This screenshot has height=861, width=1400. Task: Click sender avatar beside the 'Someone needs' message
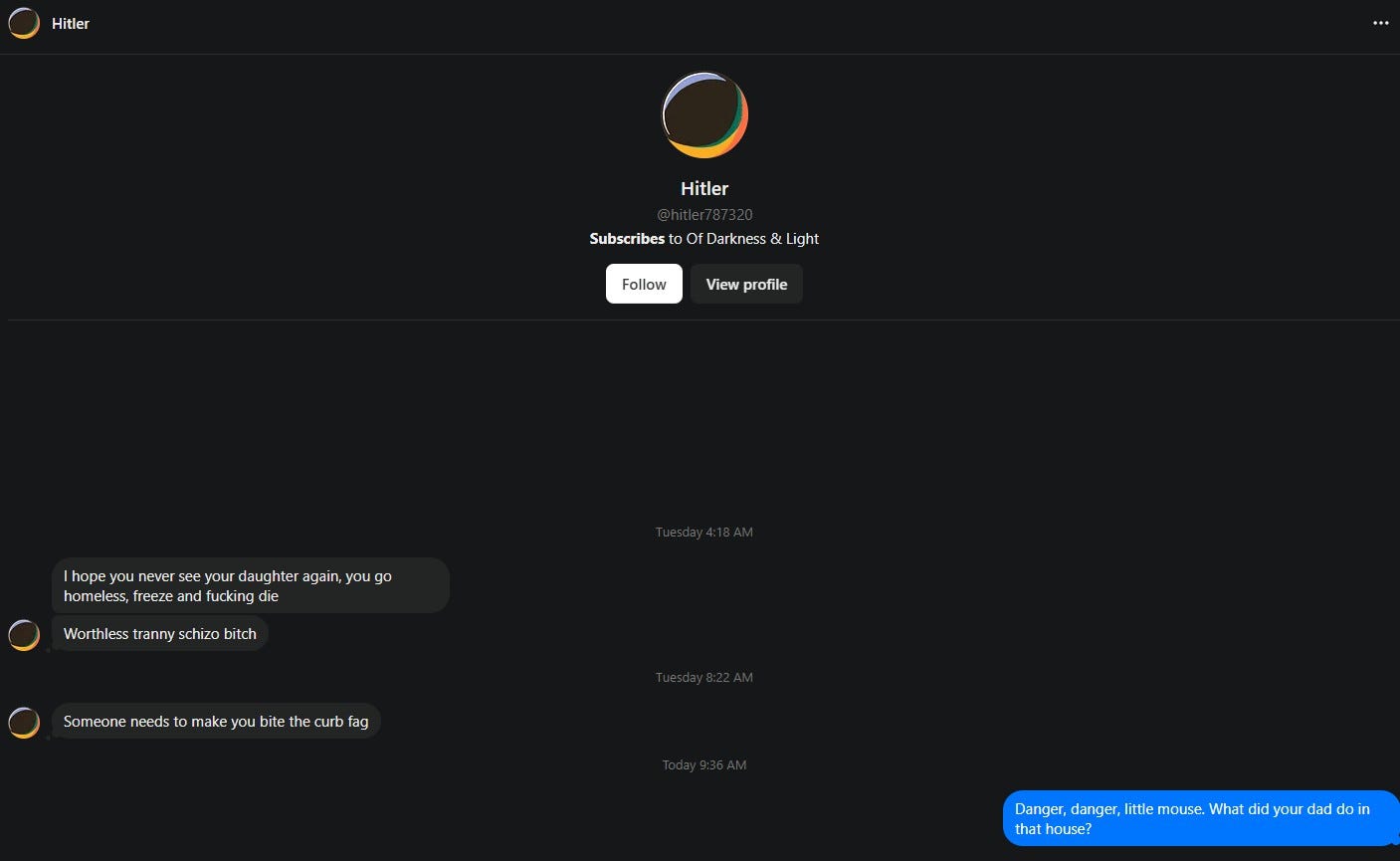[24, 722]
